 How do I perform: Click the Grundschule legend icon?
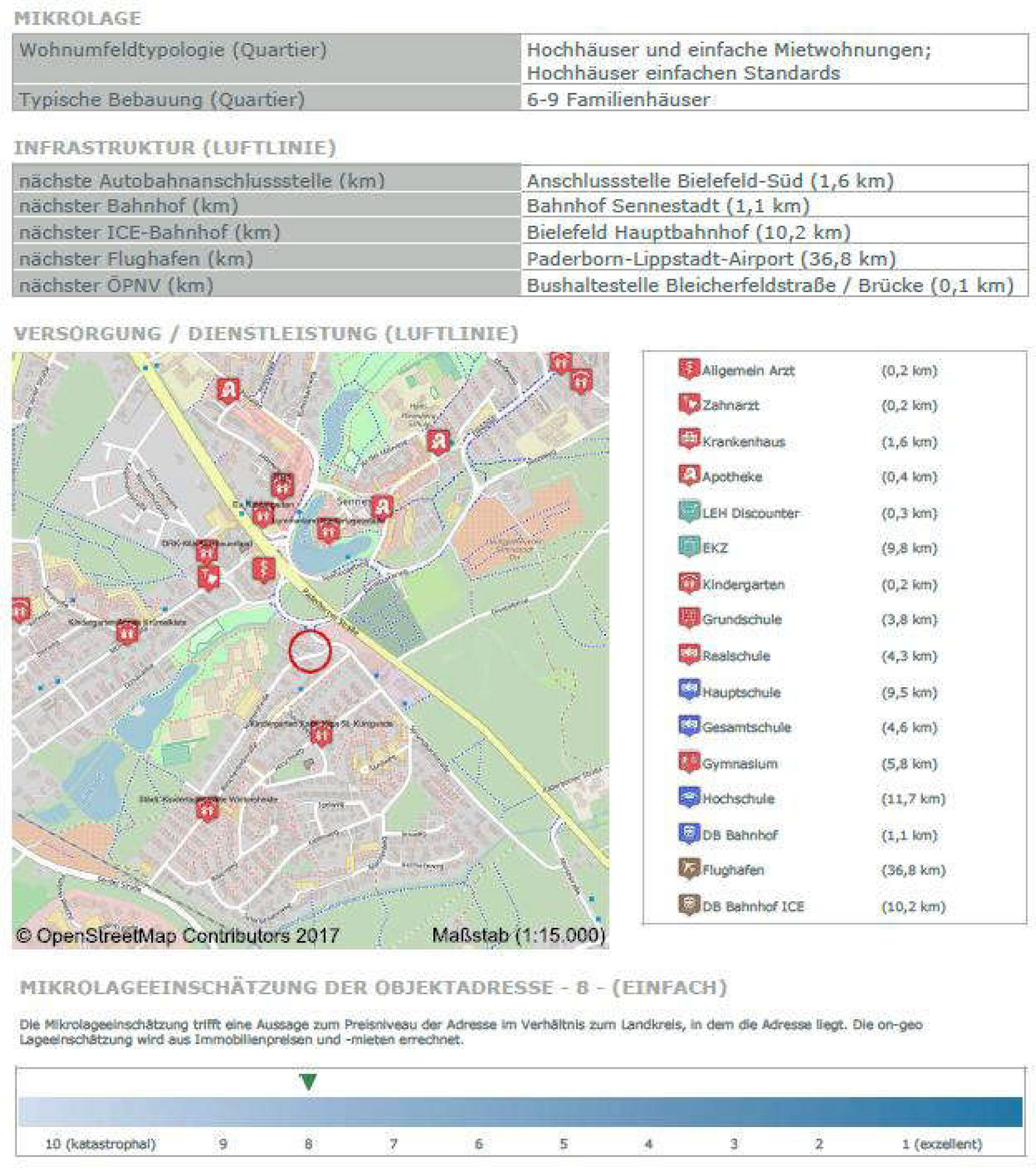point(689,618)
